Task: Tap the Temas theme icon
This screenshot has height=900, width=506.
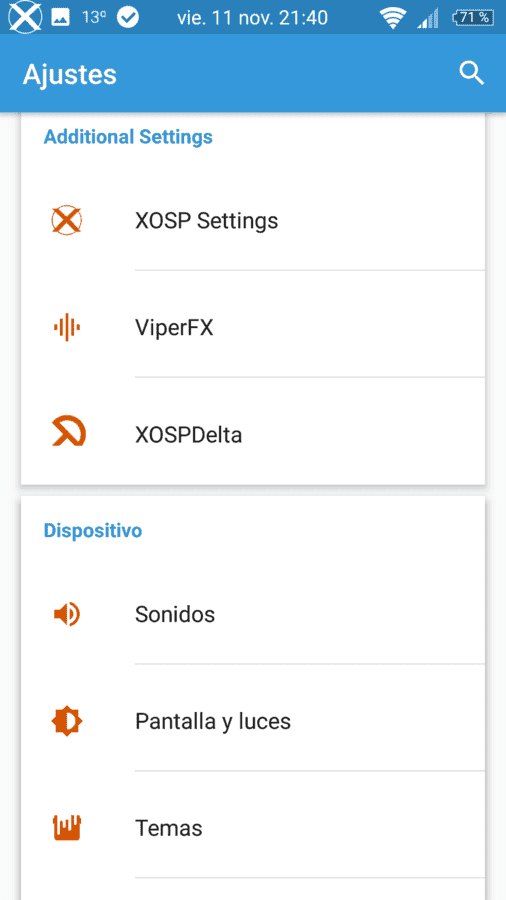Action: click(x=67, y=828)
